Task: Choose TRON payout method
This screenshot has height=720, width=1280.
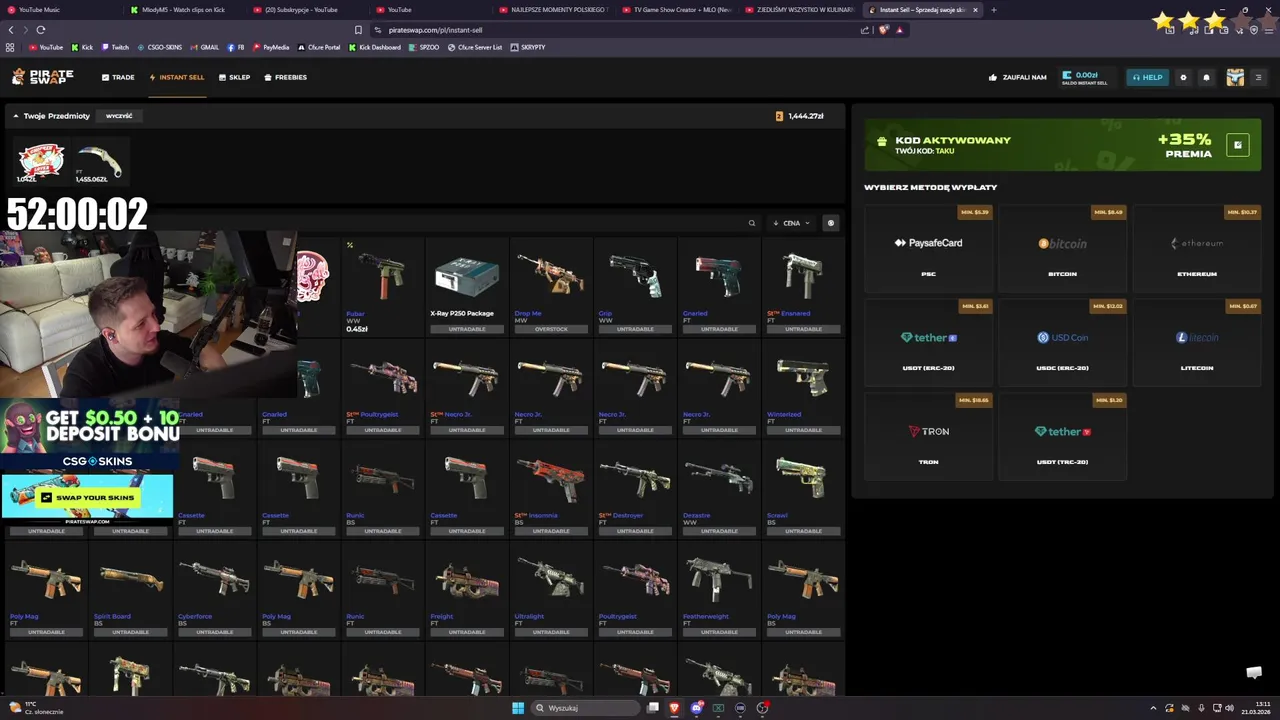Action: [x=929, y=436]
